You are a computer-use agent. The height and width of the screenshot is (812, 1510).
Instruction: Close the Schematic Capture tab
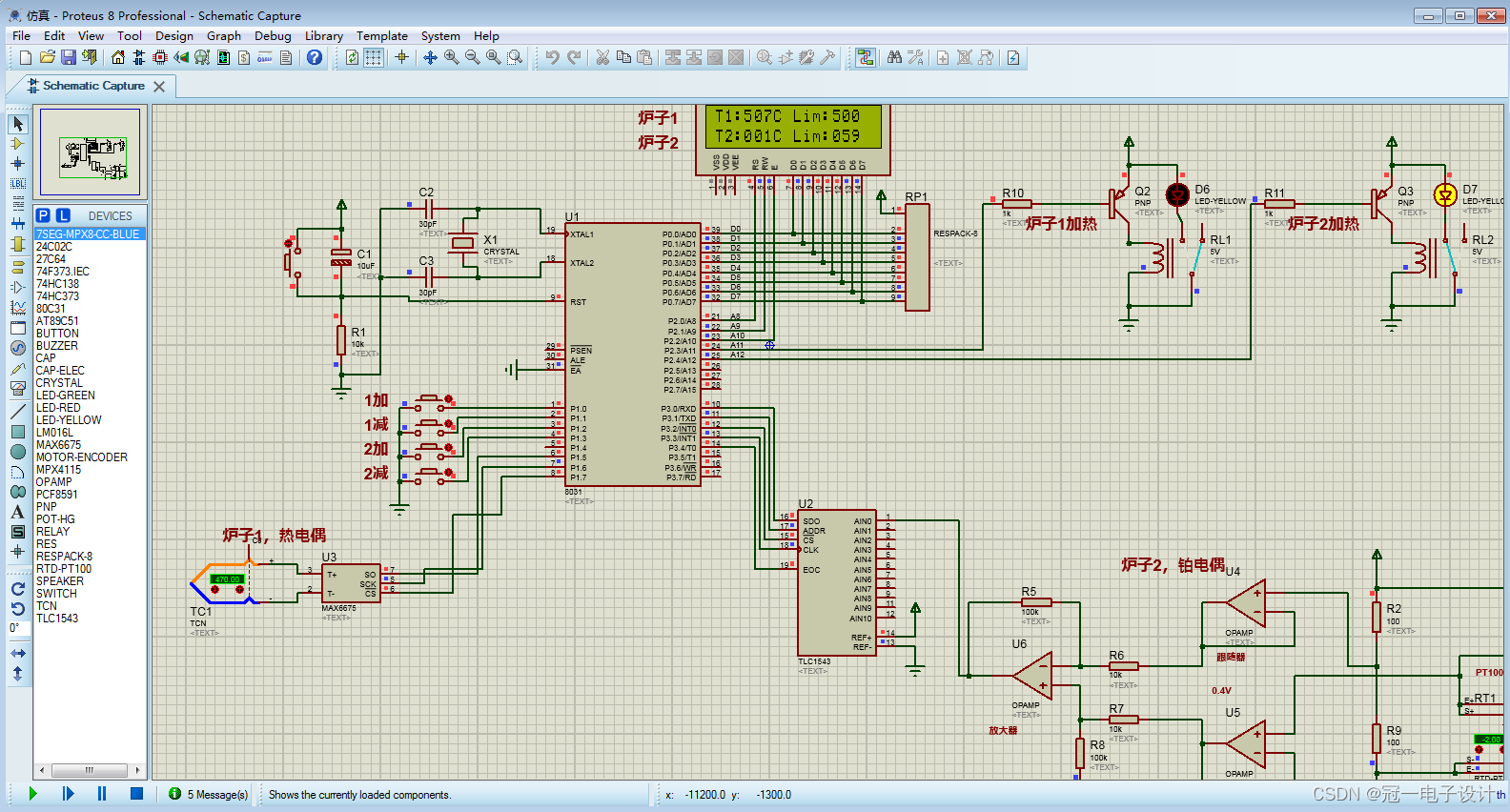pyautogui.click(x=159, y=87)
